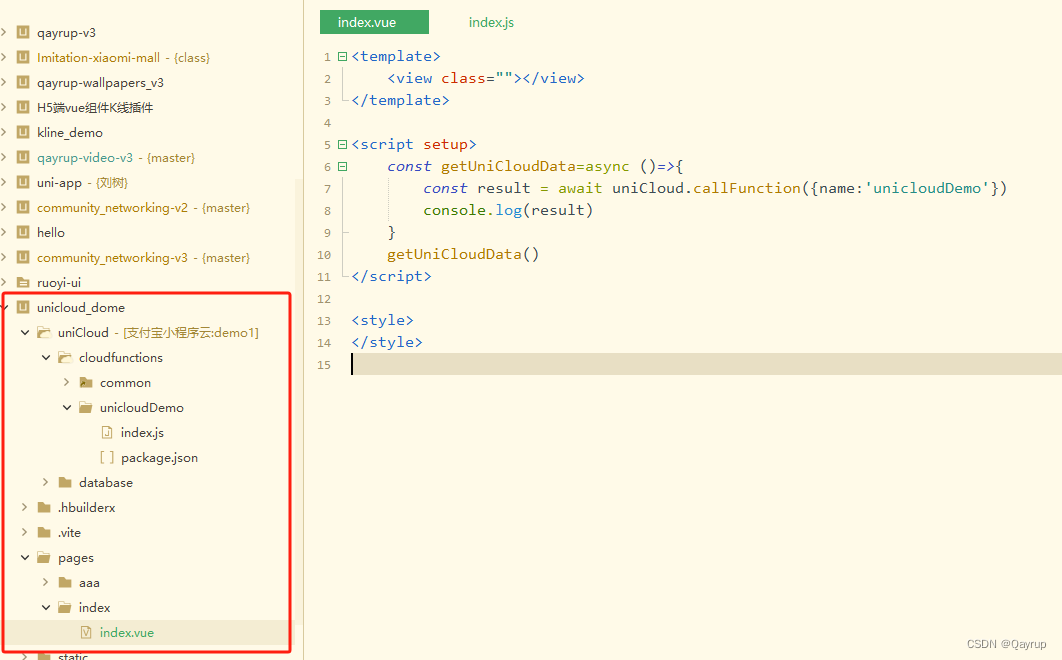The width and height of the screenshot is (1062, 660).
Task: Select the aaa folder under pages
Action: pyautogui.click(x=88, y=582)
